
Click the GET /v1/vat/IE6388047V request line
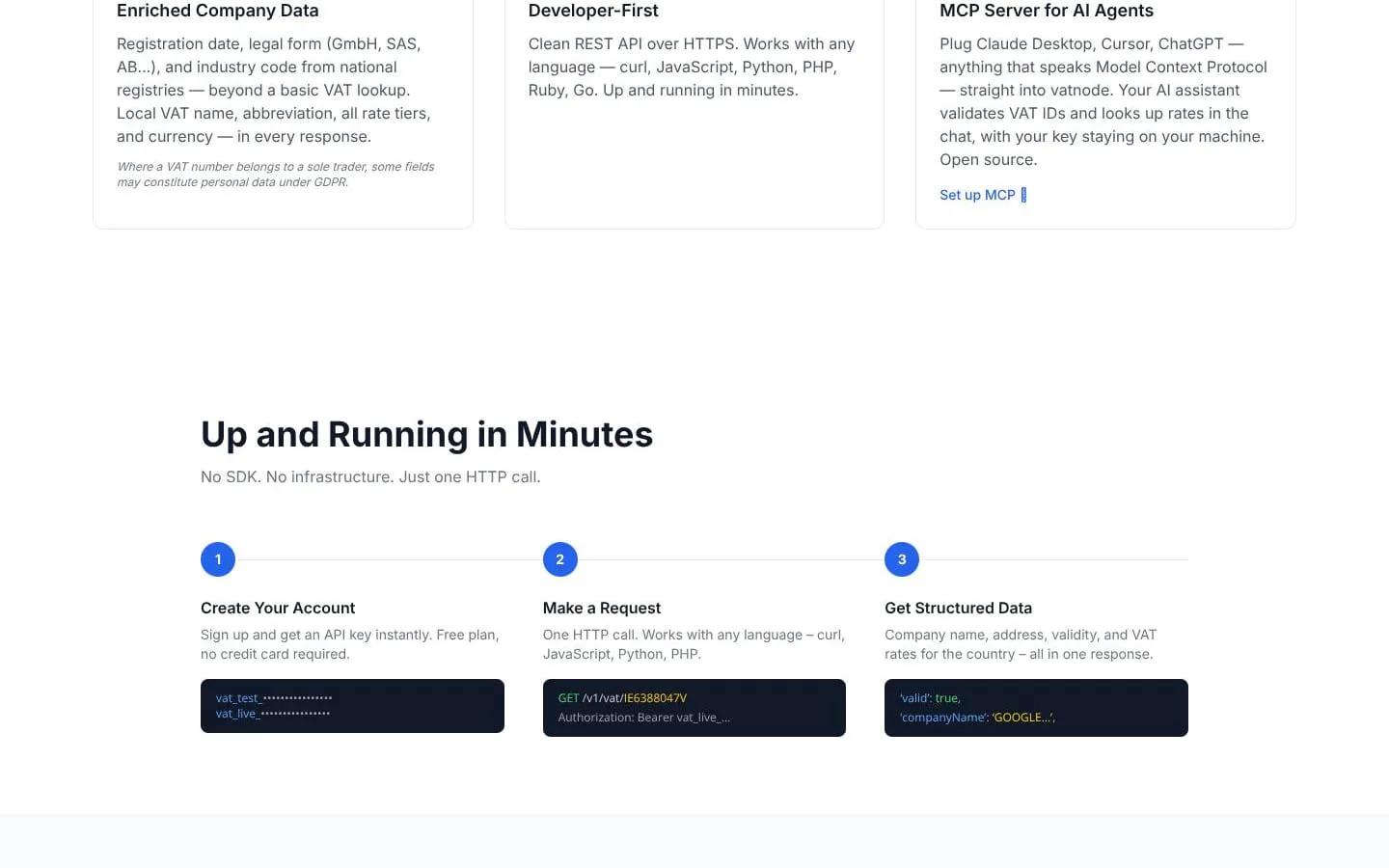pos(622,698)
